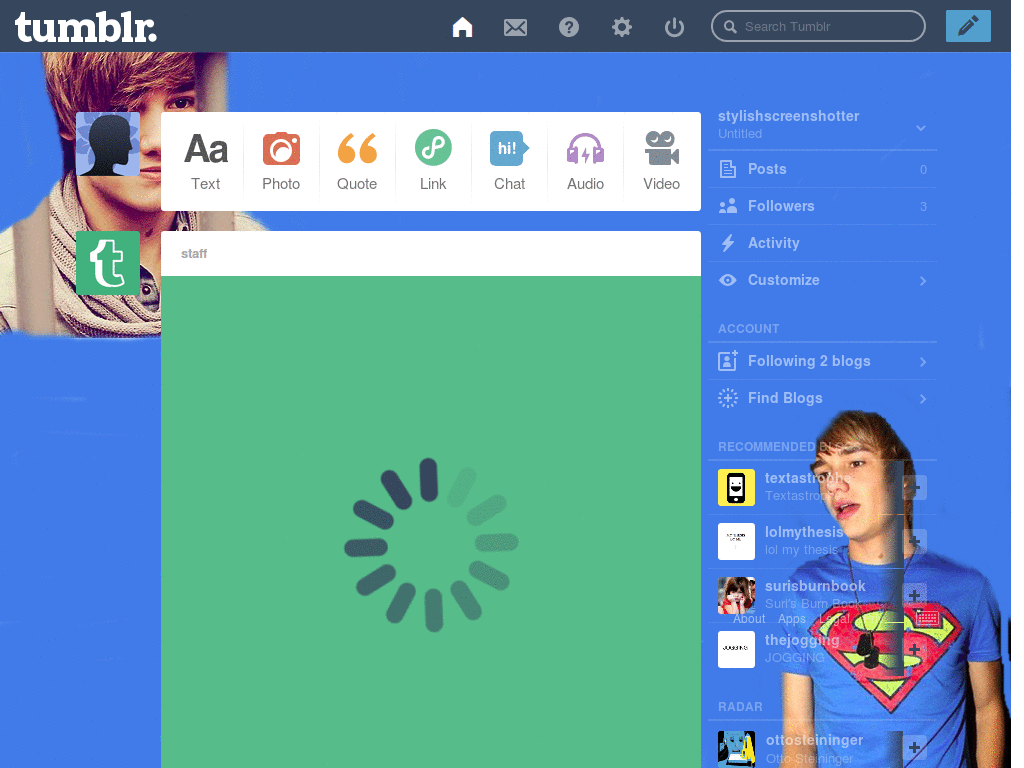Follow textastrophe with plus button

(x=914, y=487)
